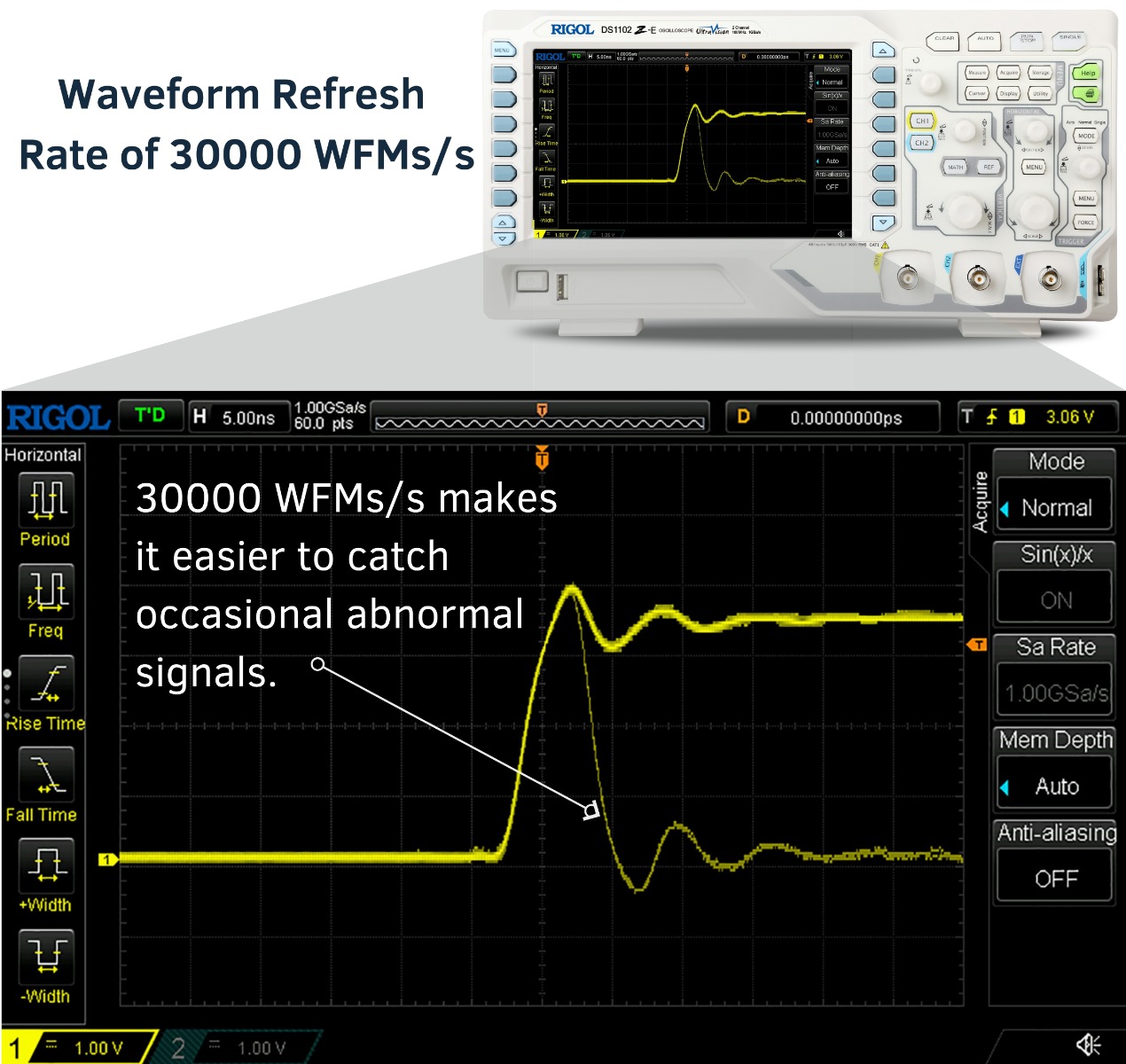The width and height of the screenshot is (1126, 1064).
Task: Pick the -Width measurement icon on enlarged screen
Action: [x=46, y=956]
